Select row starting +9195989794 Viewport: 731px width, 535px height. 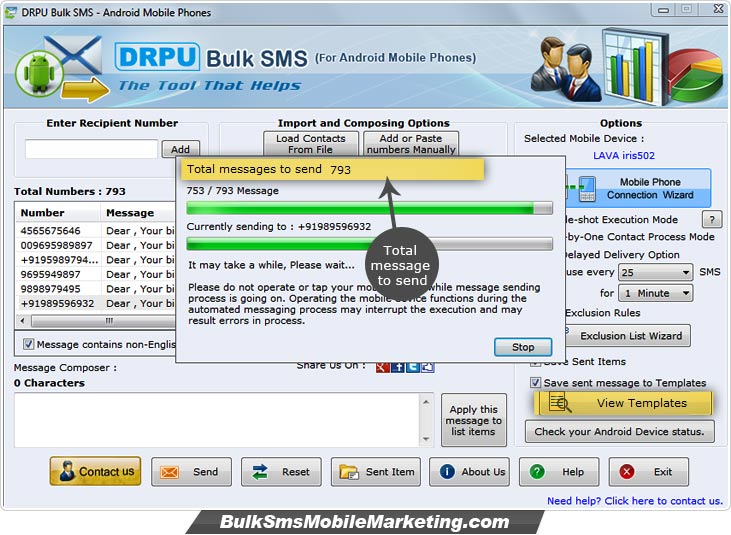[96, 260]
